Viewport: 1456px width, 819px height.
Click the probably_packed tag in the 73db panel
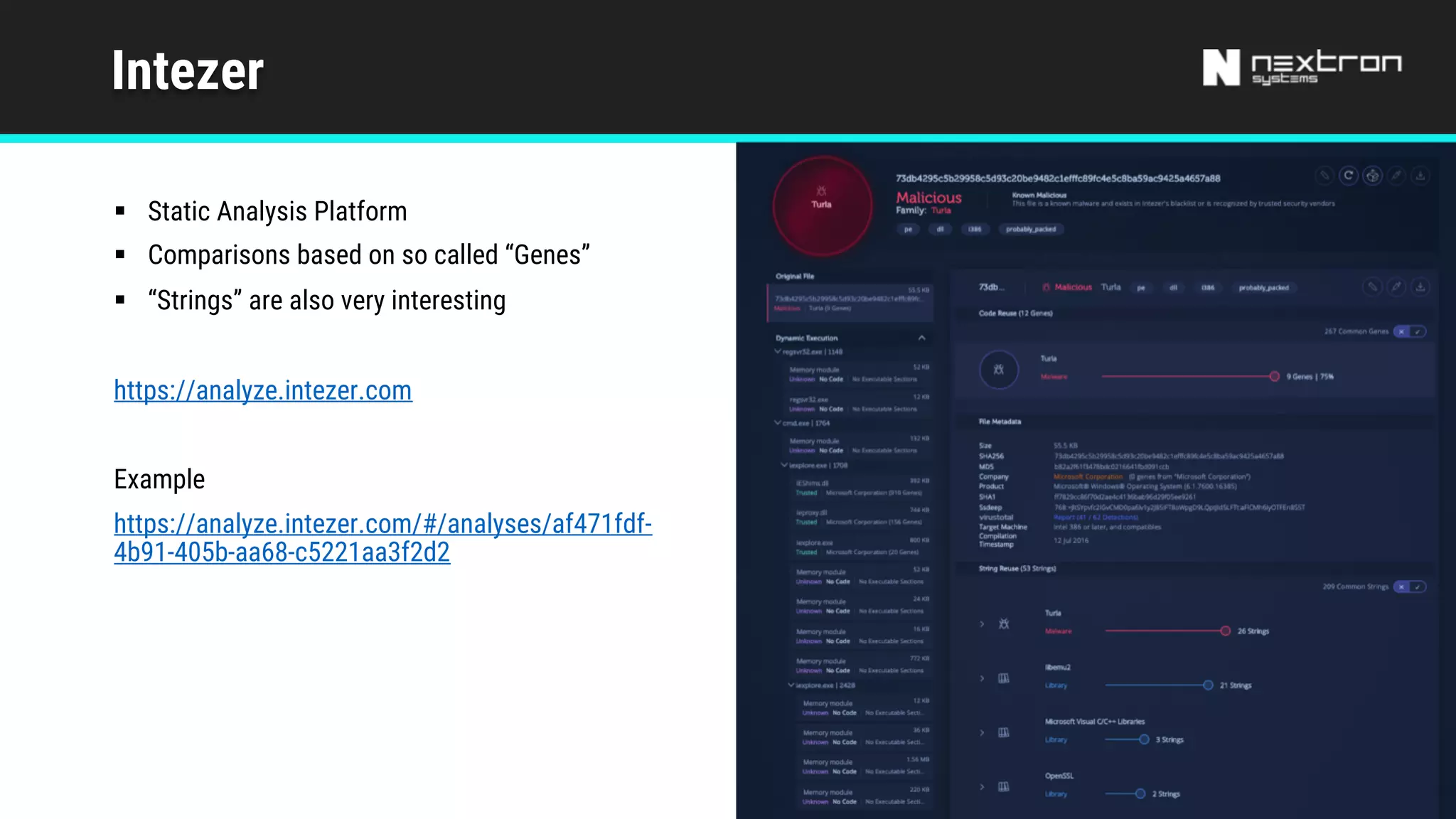point(1264,288)
